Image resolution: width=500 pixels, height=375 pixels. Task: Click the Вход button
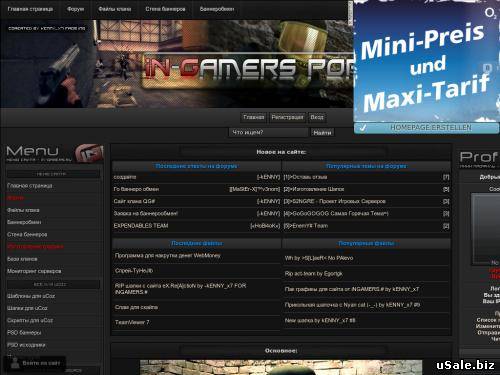[317, 117]
